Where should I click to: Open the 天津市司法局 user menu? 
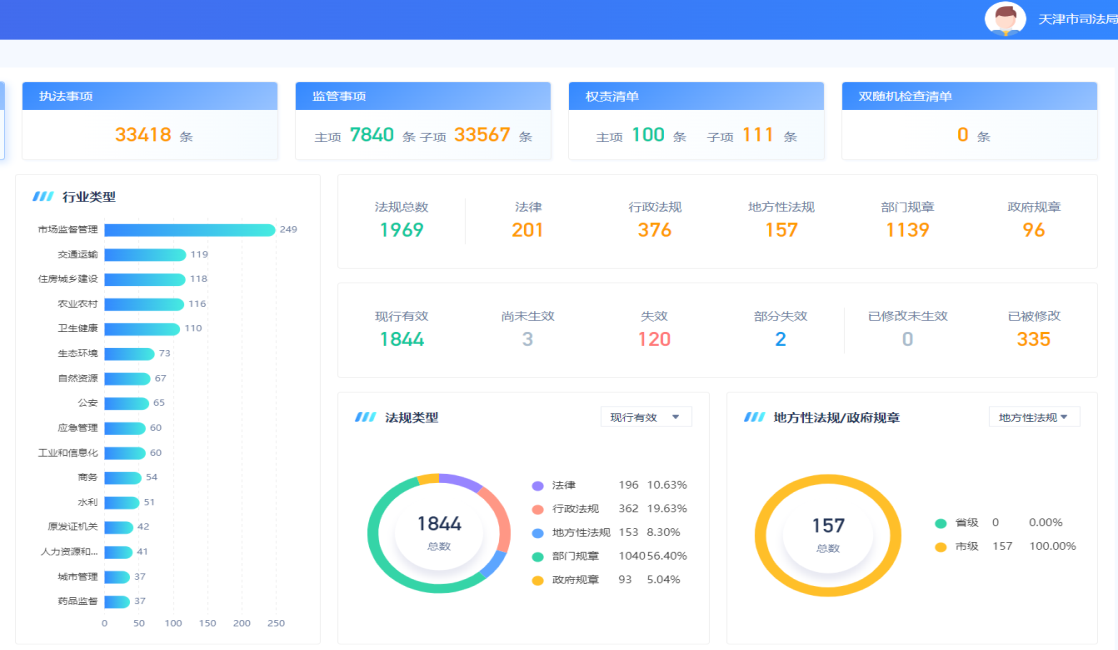click(x=1077, y=20)
